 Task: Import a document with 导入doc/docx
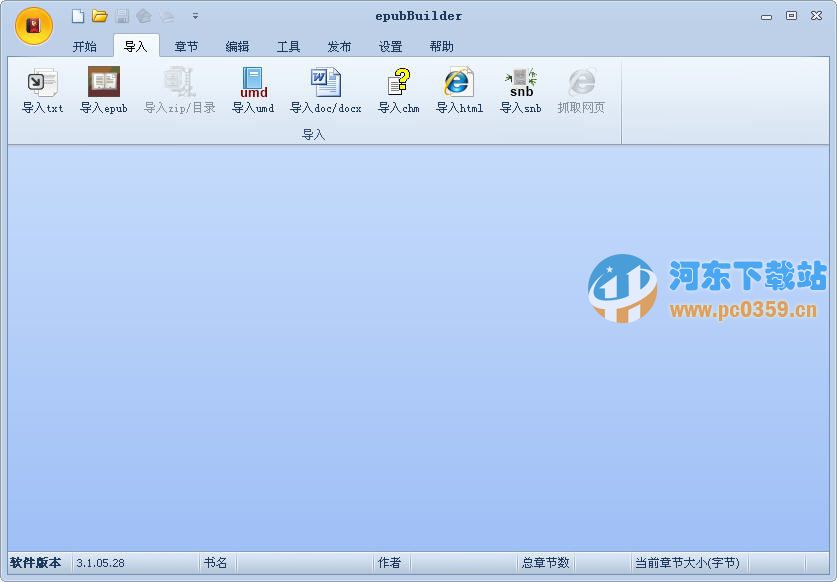[324, 90]
